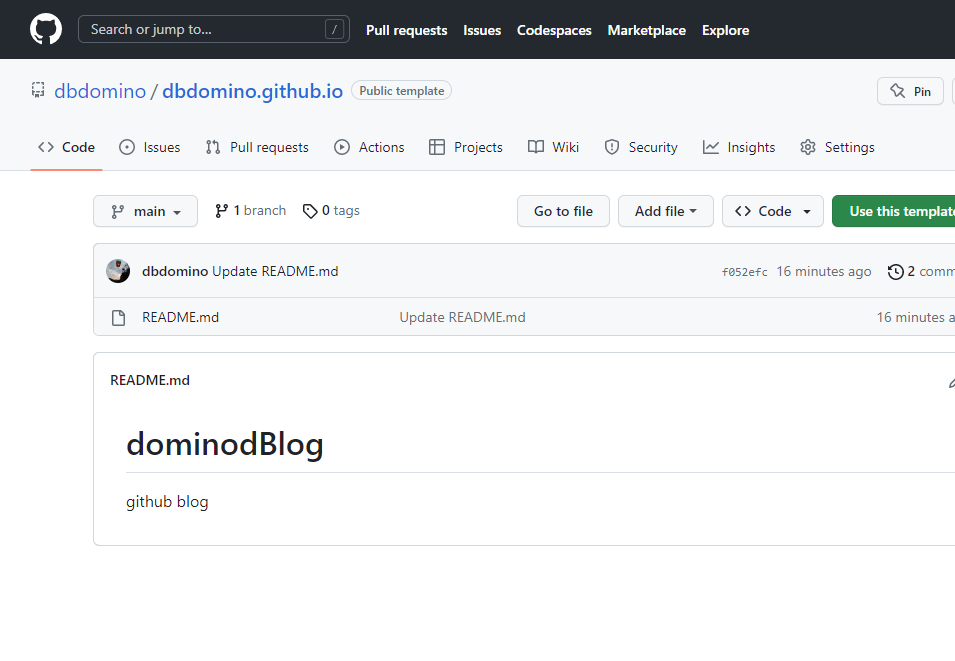
Task: Open repository Settings tab
Action: tap(837, 147)
